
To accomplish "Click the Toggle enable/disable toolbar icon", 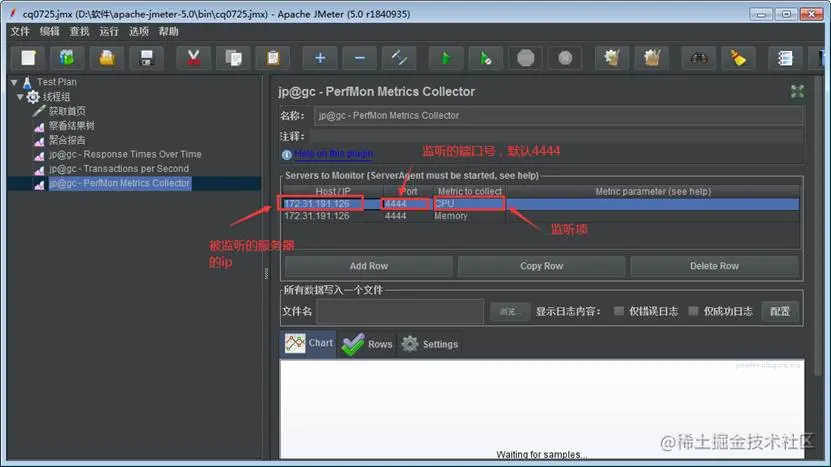I will (399, 57).
